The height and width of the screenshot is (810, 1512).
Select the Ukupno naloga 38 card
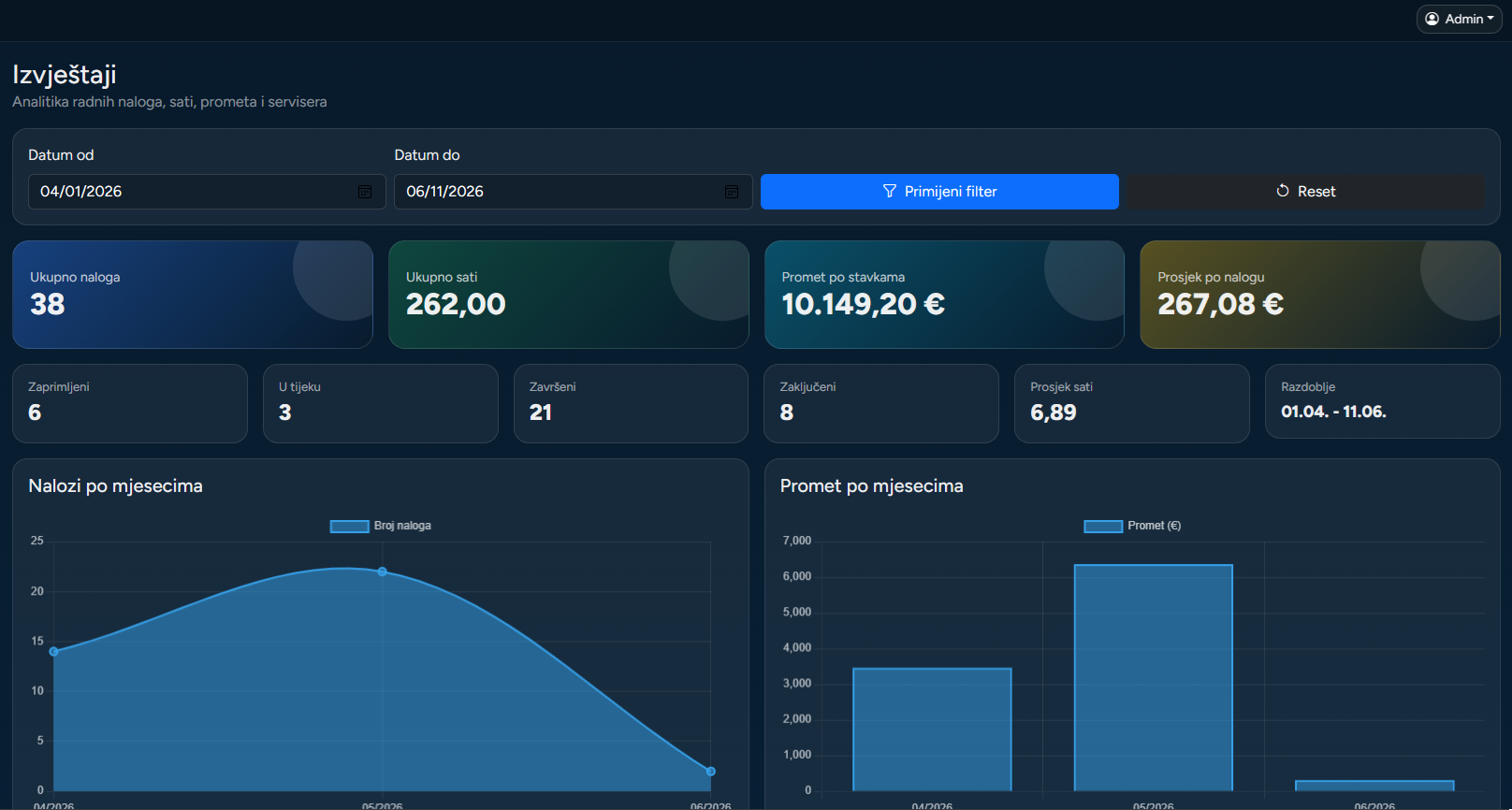[x=193, y=295]
